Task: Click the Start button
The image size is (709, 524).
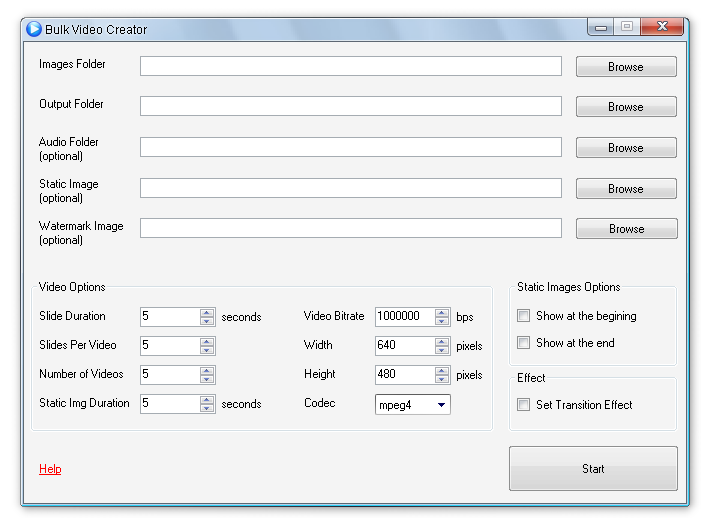Action: tap(593, 468)
